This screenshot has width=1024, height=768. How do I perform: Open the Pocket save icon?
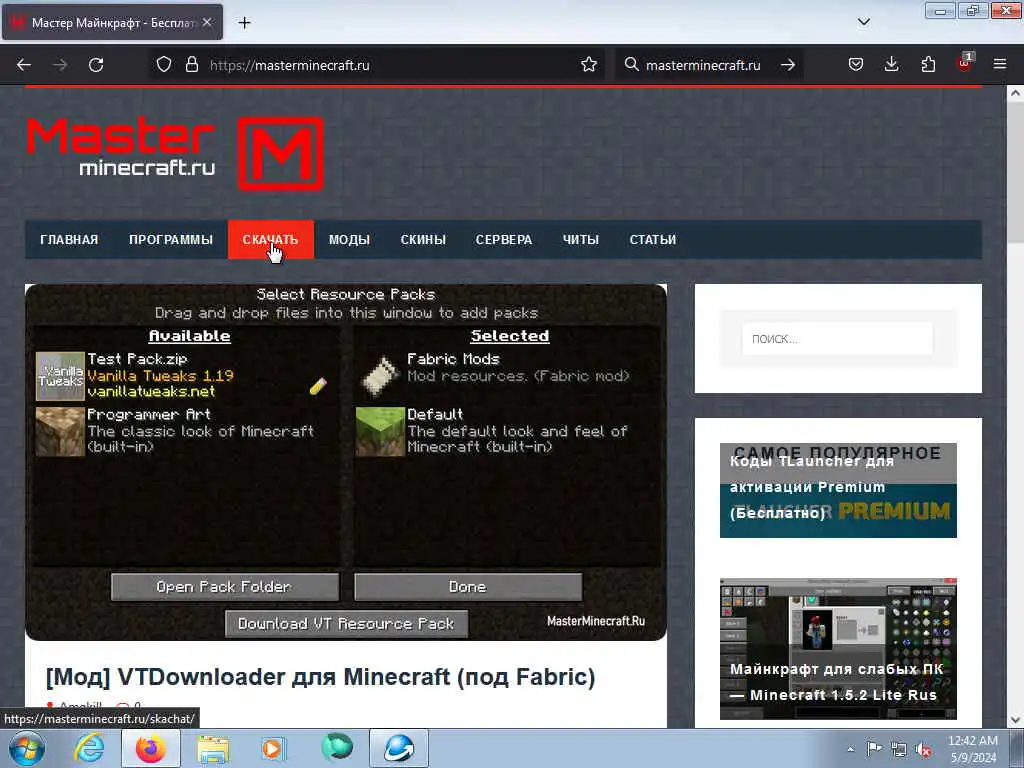click(x=856, y=65)
